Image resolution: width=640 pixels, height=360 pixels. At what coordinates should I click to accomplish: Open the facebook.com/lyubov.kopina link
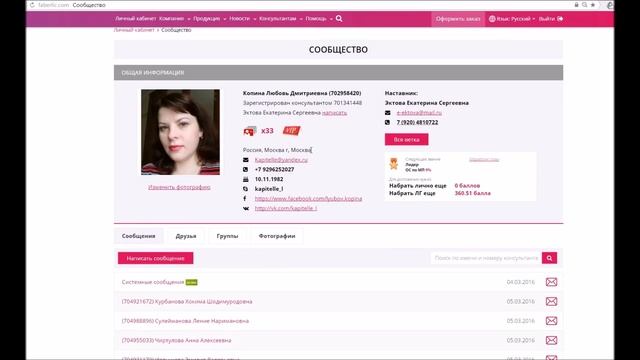tap(308, 198)
